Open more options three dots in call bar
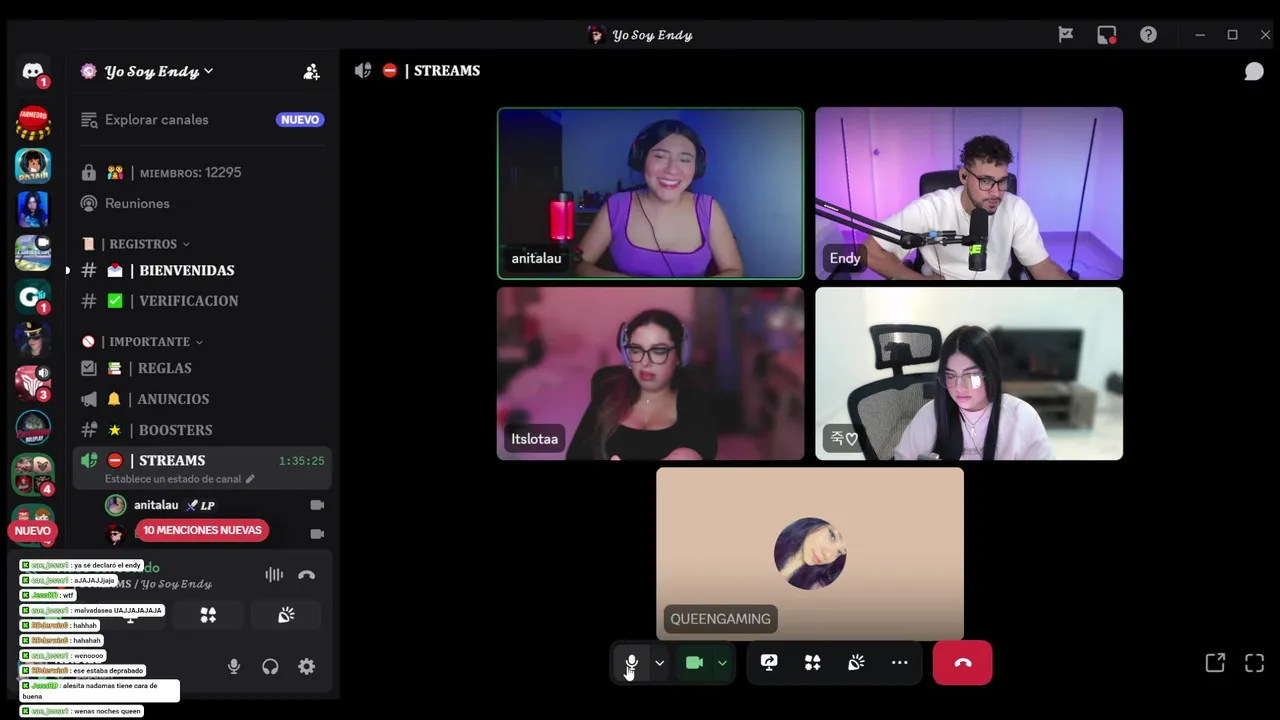 [x=900, y=663]
